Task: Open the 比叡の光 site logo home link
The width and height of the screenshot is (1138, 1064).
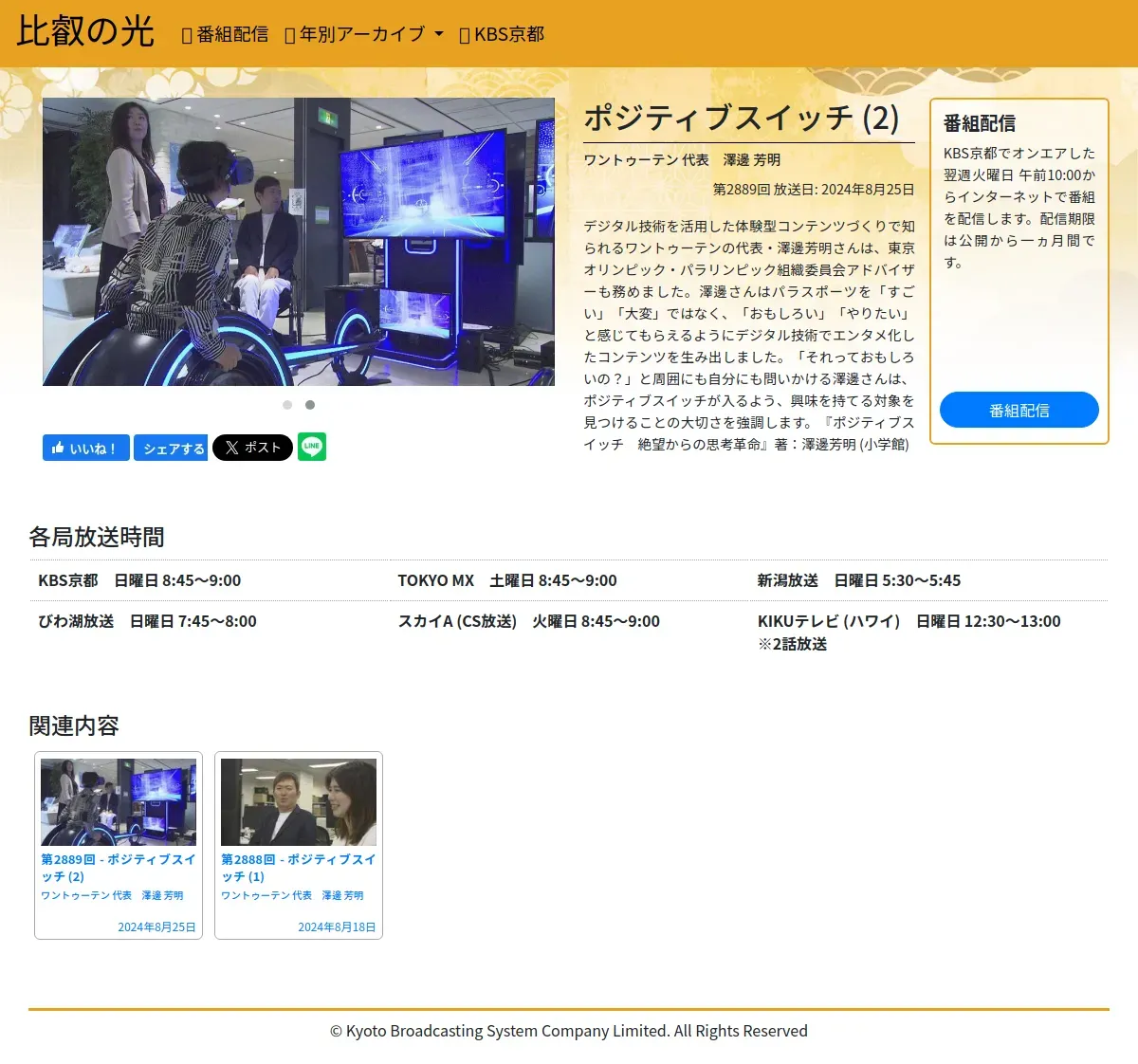Action: (85, 32)
